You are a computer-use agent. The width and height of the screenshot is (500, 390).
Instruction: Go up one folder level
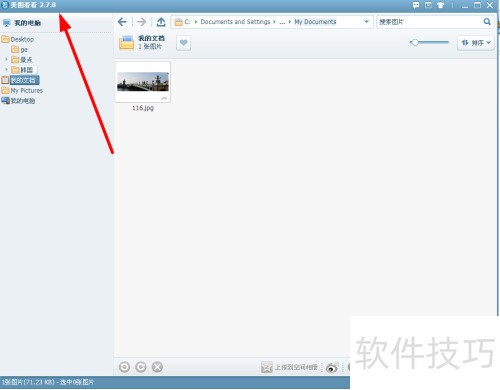click(x=161, y=22)
